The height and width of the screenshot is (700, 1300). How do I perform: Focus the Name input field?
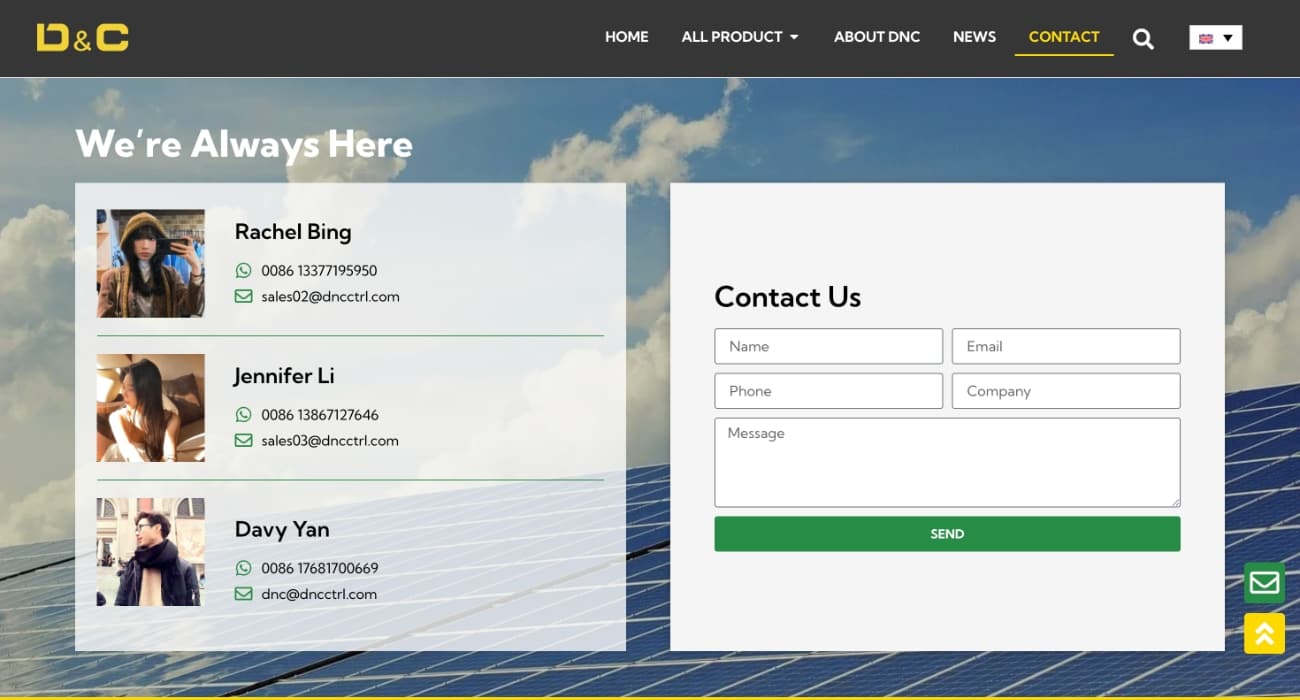tap(829, 346)
